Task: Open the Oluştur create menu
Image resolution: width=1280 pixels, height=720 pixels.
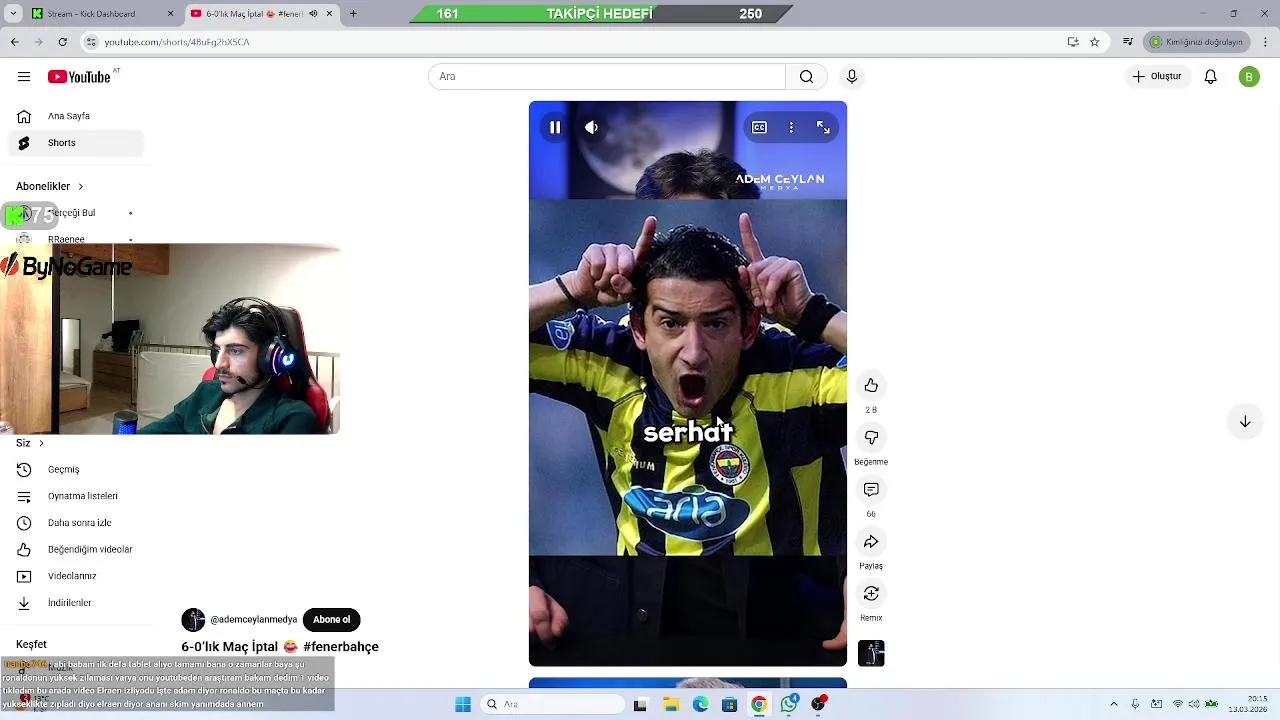Action: (x=1157, y=77)
